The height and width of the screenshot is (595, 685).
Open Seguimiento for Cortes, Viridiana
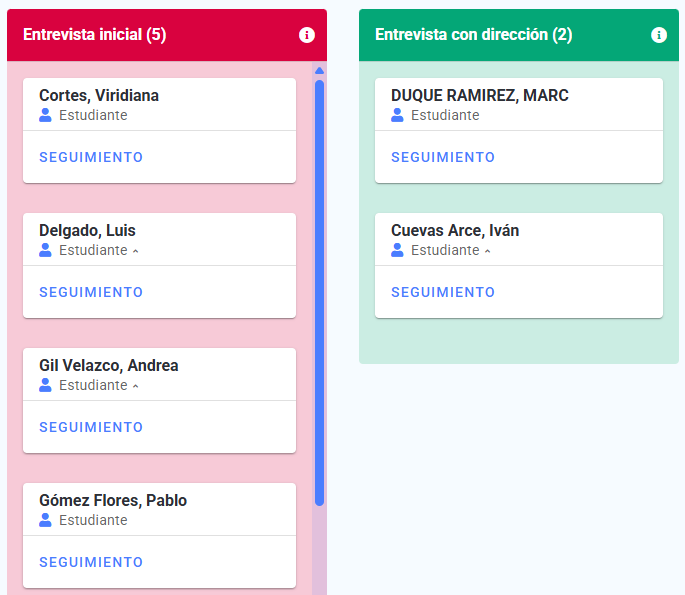tap(91, 157)
